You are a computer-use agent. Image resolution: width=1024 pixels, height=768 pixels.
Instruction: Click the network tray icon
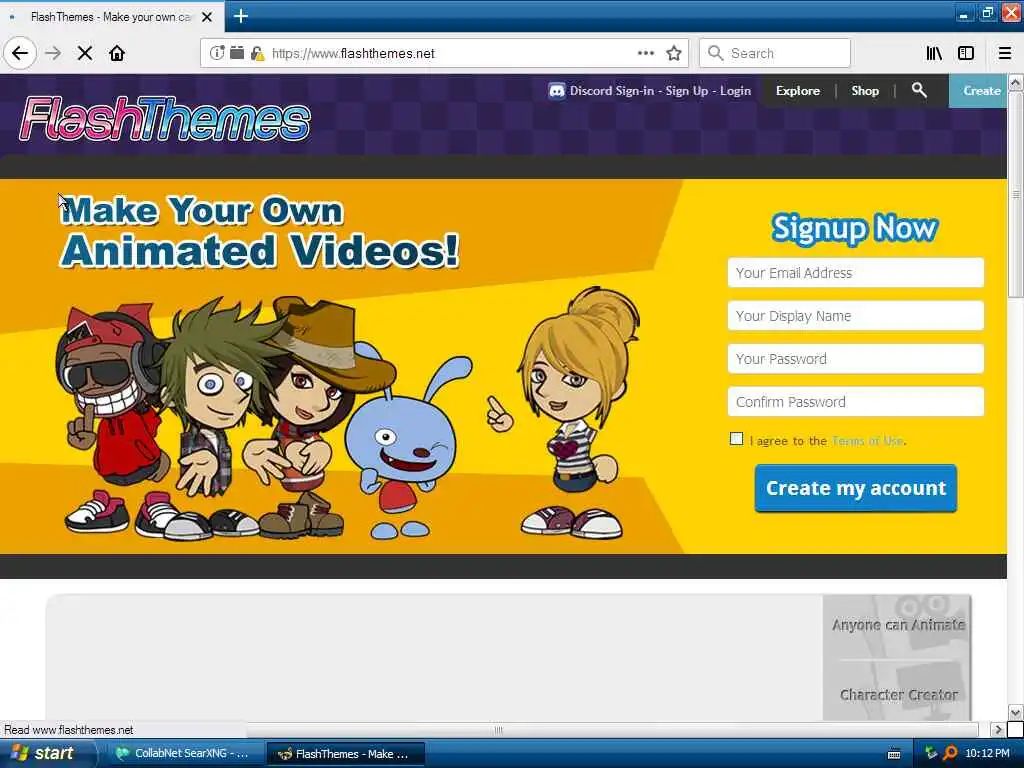point(931,753)
